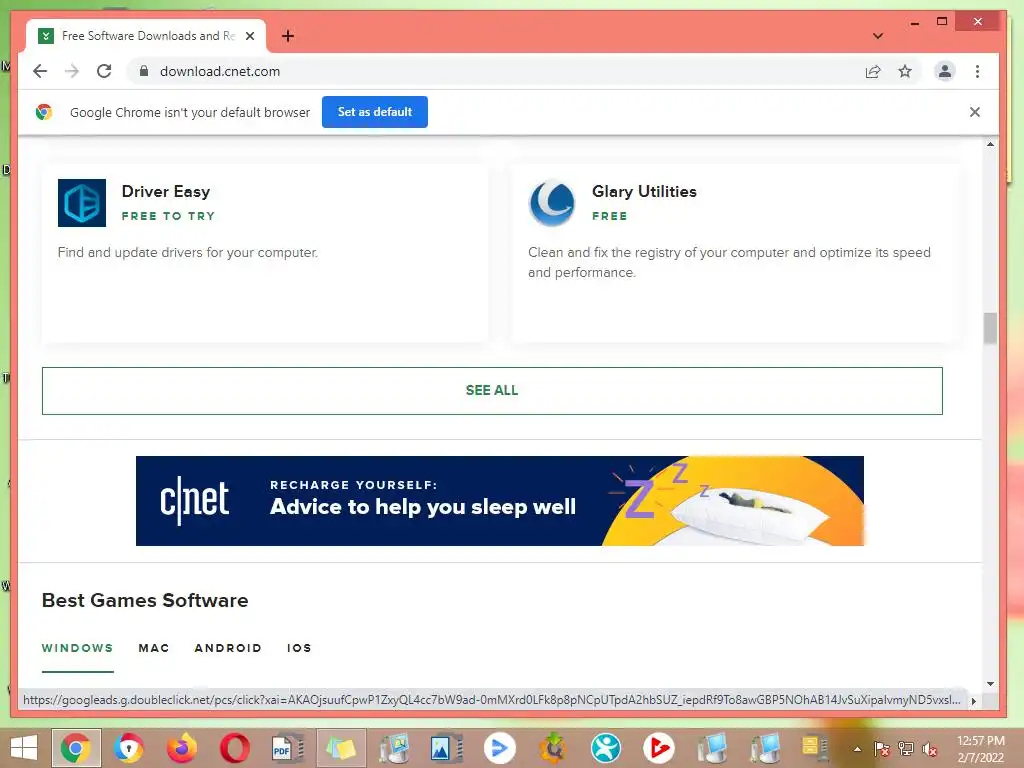Screen dimensions: 1024x768
Task: Show hidden system tray icons
Action: [x=857, y=749]
